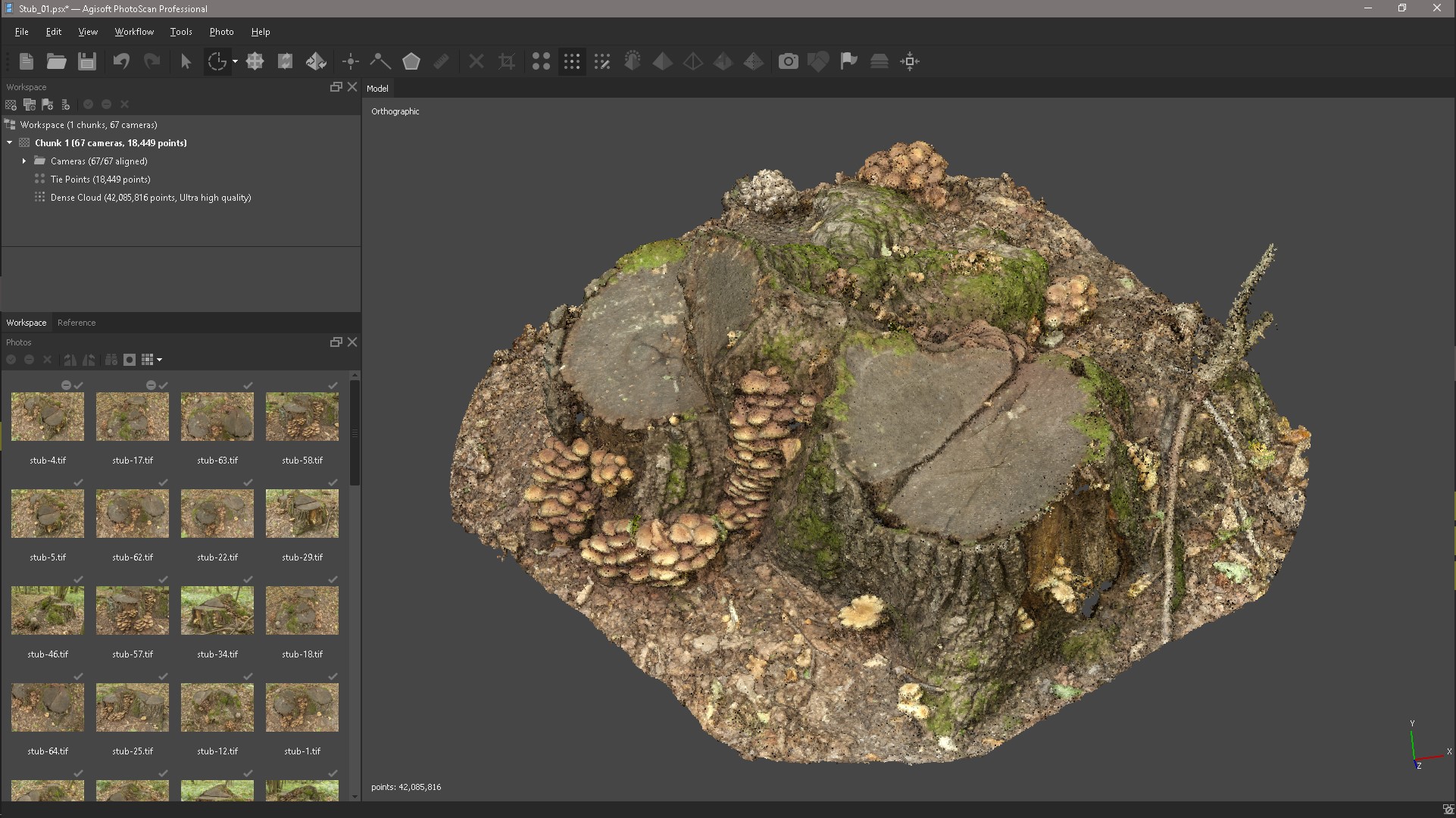The width and height of the screenshot is (1456, 818).
Task: Click the Resize Region tool icon
Action: tap(255, 61)
